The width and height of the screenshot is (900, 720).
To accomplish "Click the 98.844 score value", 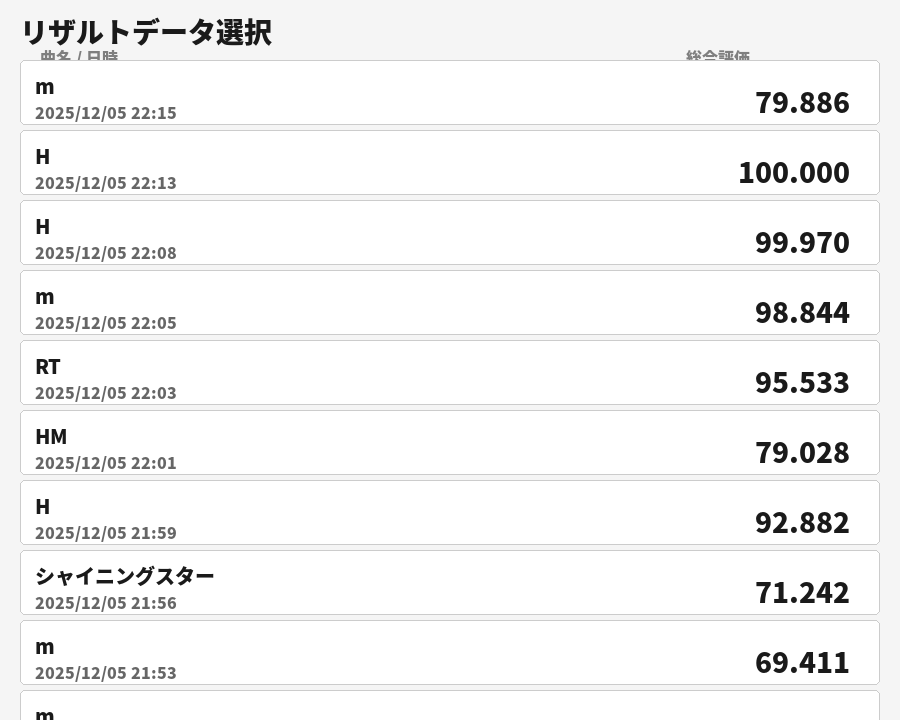I will [x=802, y=313].
